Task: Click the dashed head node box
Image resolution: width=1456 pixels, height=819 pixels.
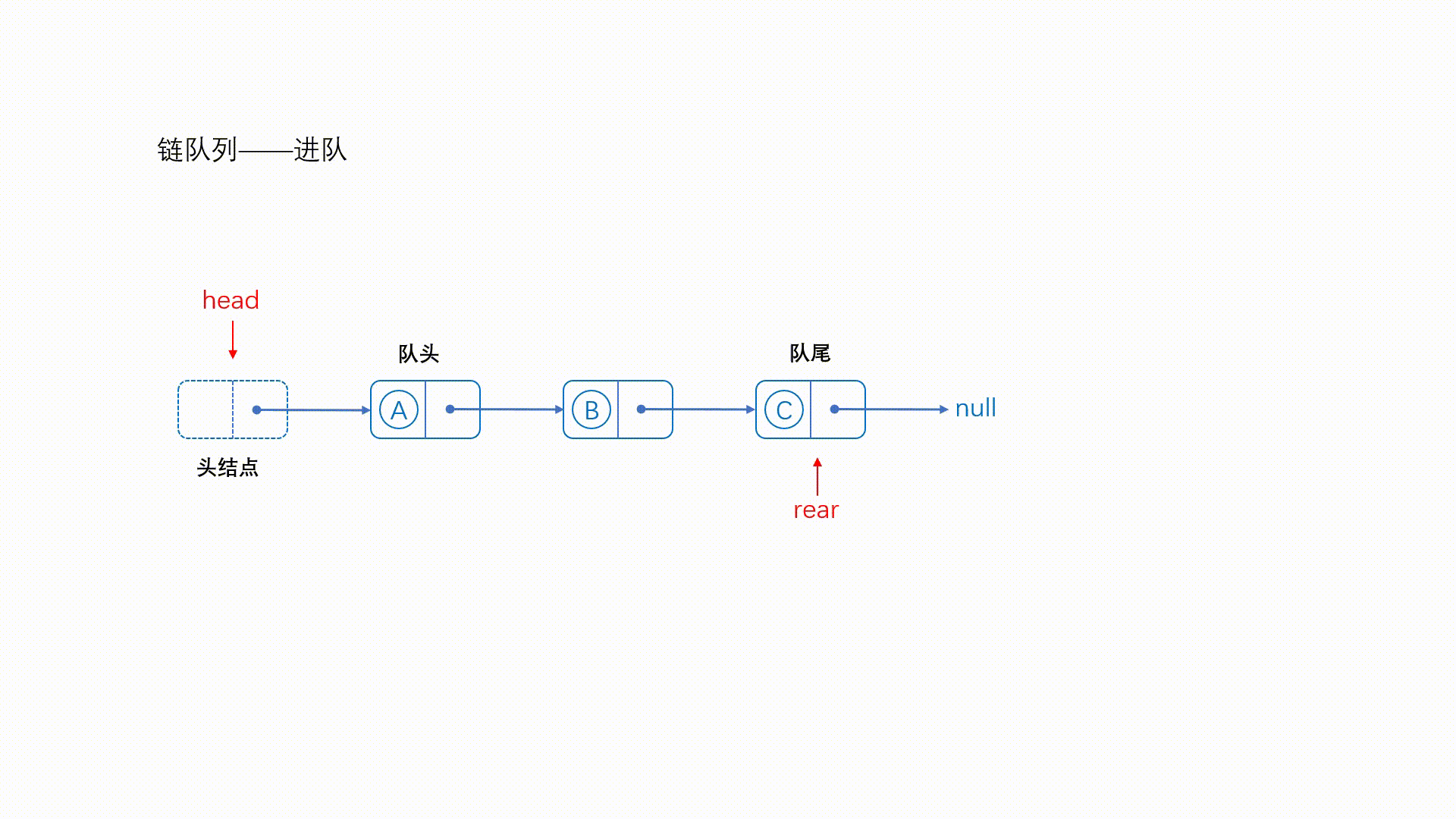Action: coord(231,408)
